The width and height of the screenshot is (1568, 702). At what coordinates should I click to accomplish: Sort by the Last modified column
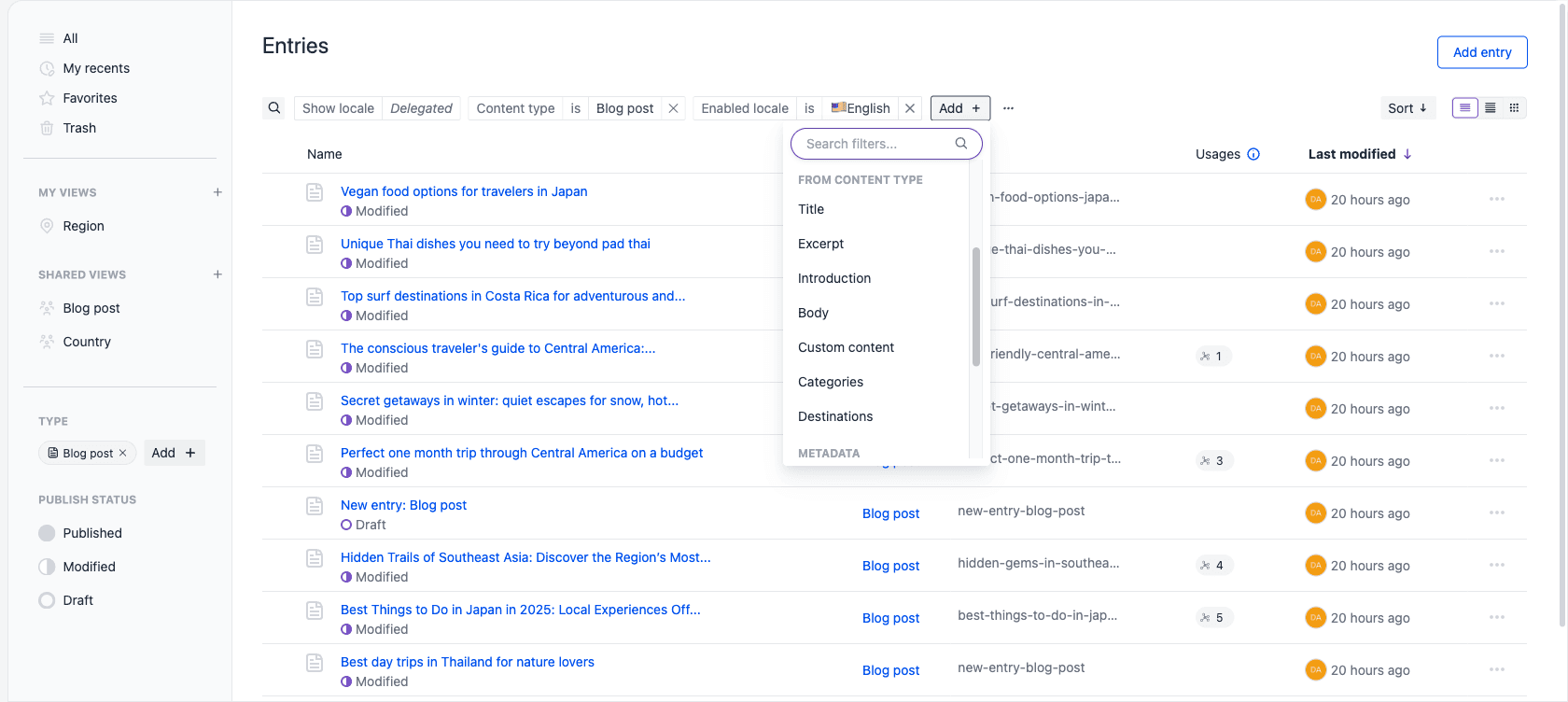pos(1360,154)
